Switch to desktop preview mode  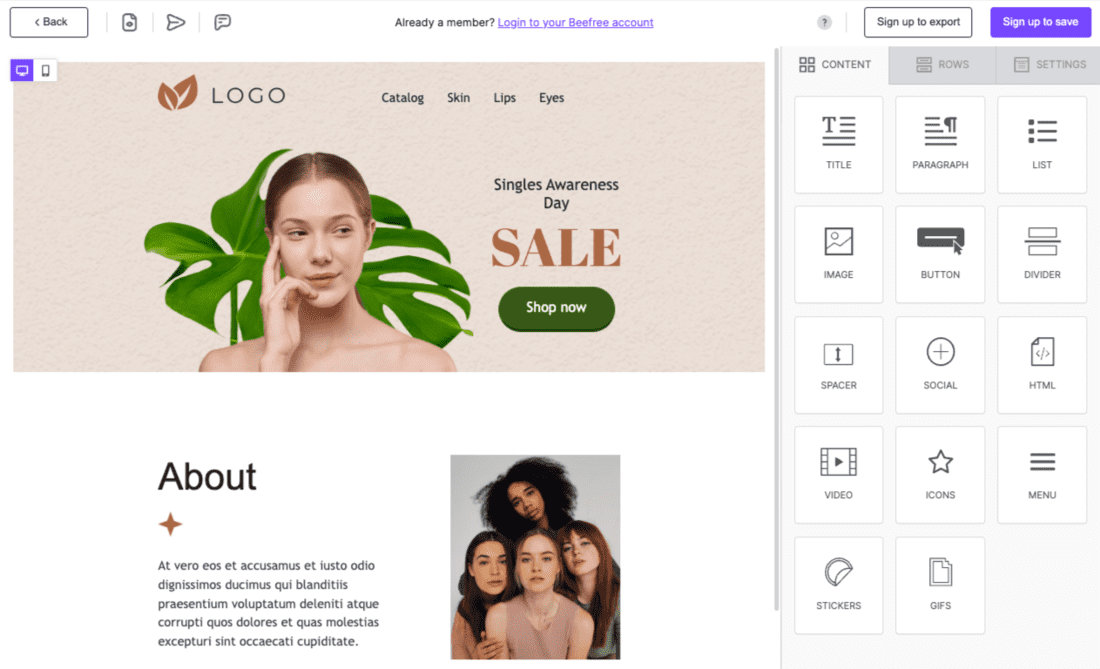click(x=22, y=70)
